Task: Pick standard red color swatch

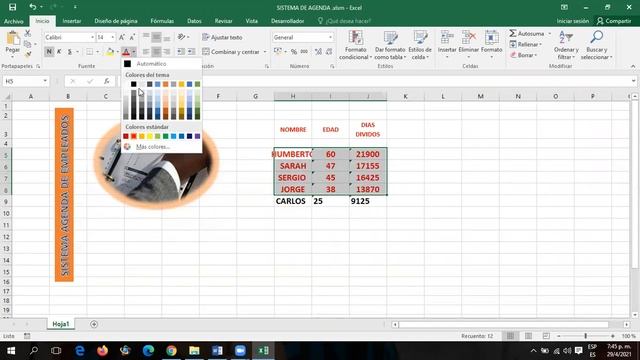Action: 134,136
